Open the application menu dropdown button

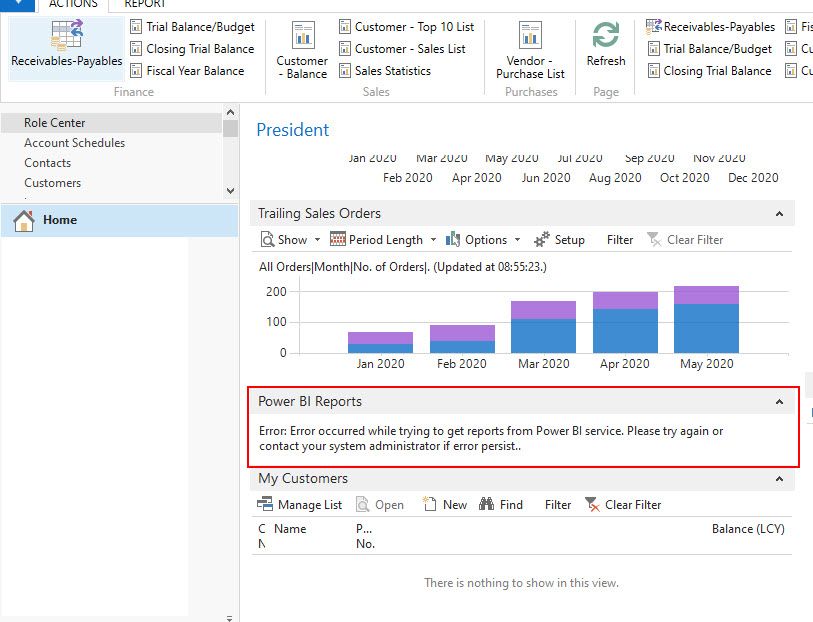(x=18, y=5)
